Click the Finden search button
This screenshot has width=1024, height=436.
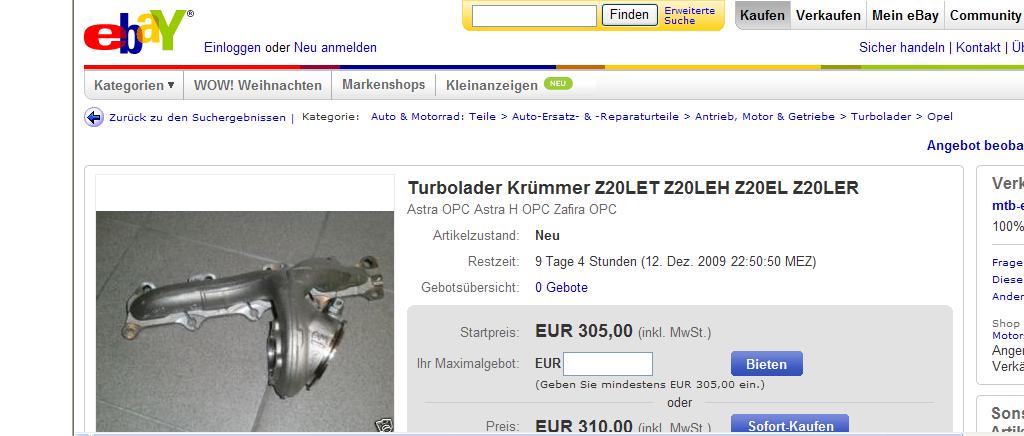[630, 14]
